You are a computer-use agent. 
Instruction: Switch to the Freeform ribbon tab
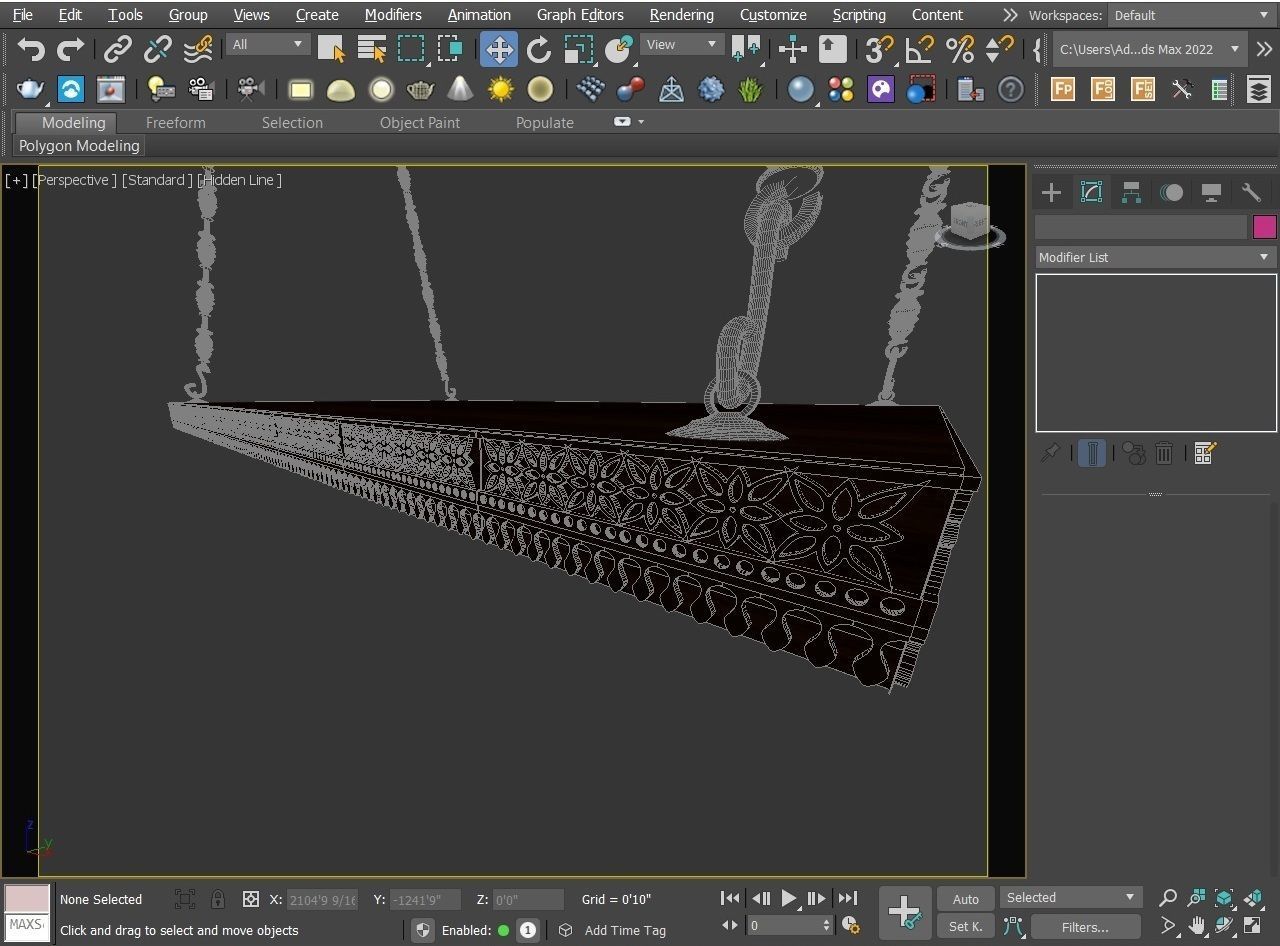pos(175,123)
